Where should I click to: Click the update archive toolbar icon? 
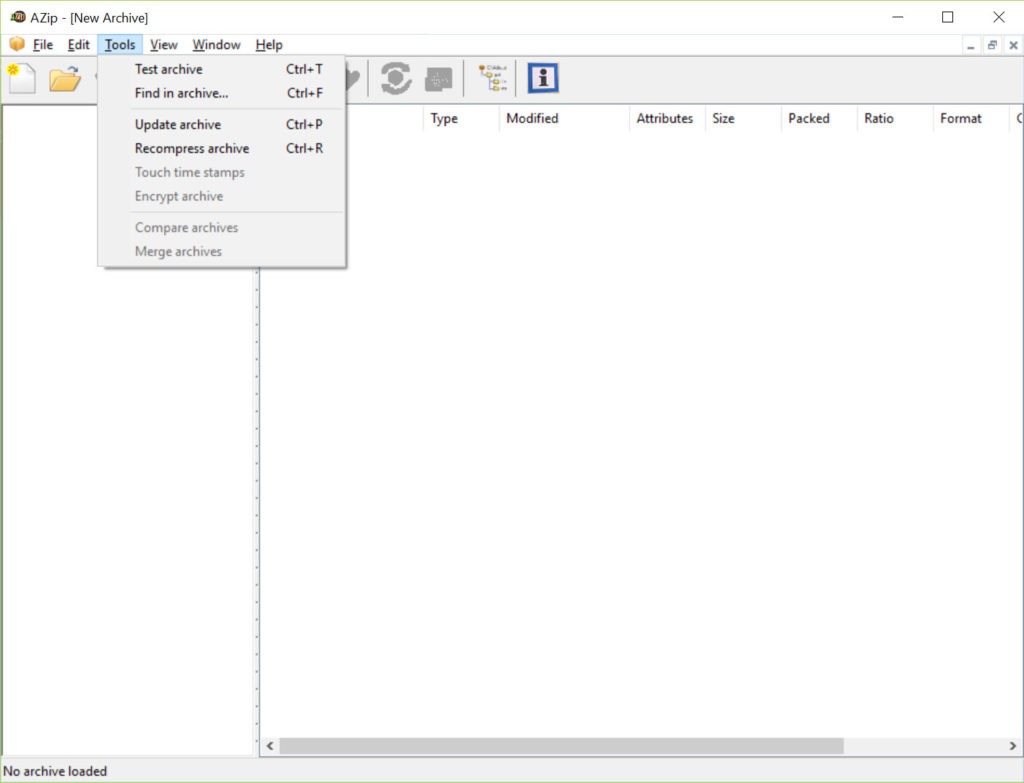tap(396, 78)
